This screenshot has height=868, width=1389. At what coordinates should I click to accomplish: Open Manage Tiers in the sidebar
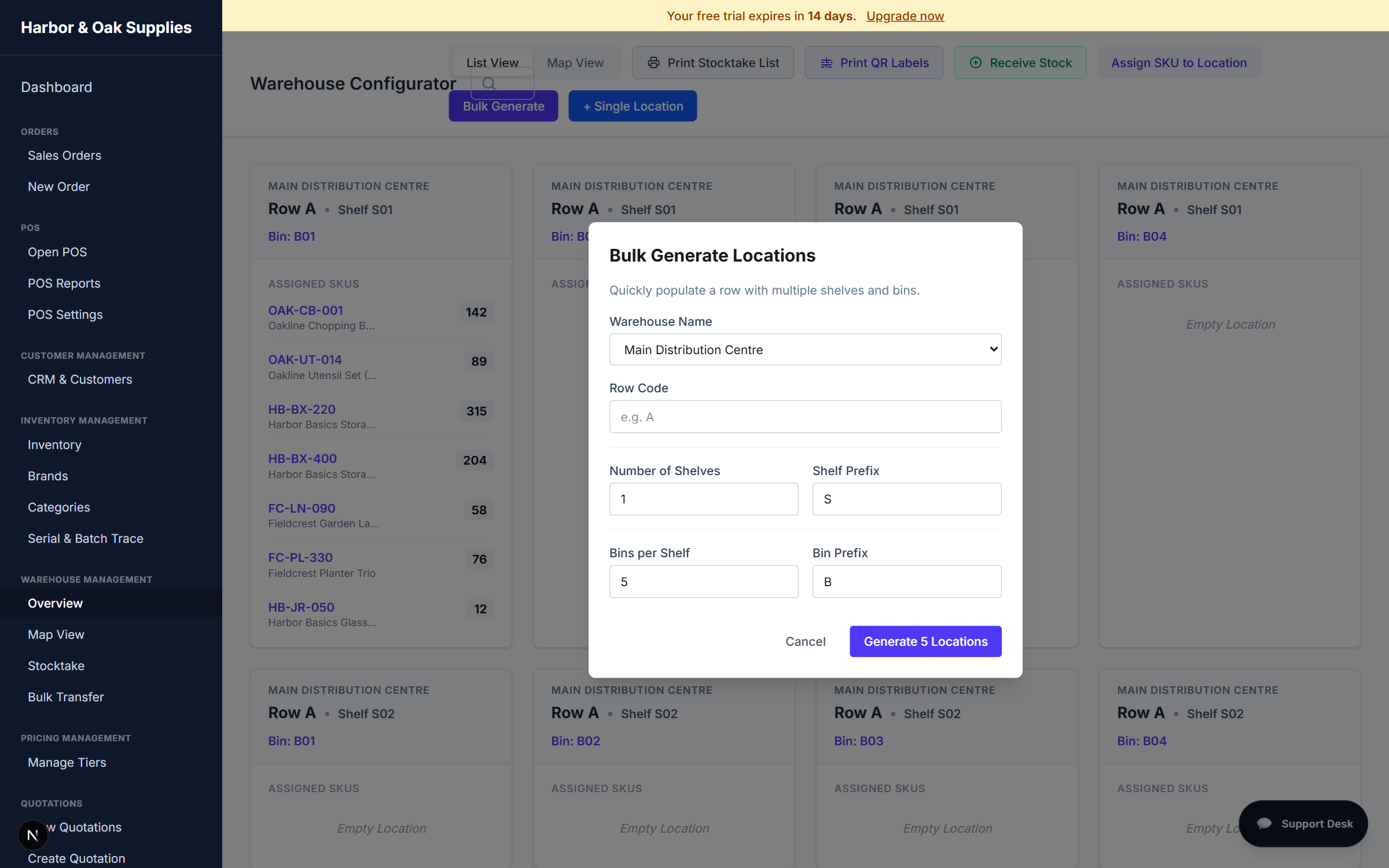(x=67, y=762)
